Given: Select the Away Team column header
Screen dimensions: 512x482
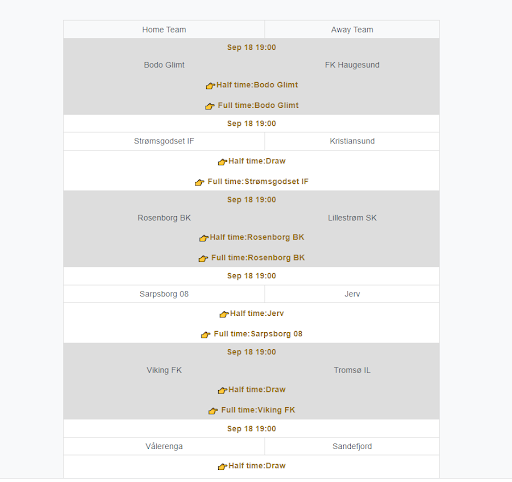Looking at the screenshot, I should coord(352,30).
